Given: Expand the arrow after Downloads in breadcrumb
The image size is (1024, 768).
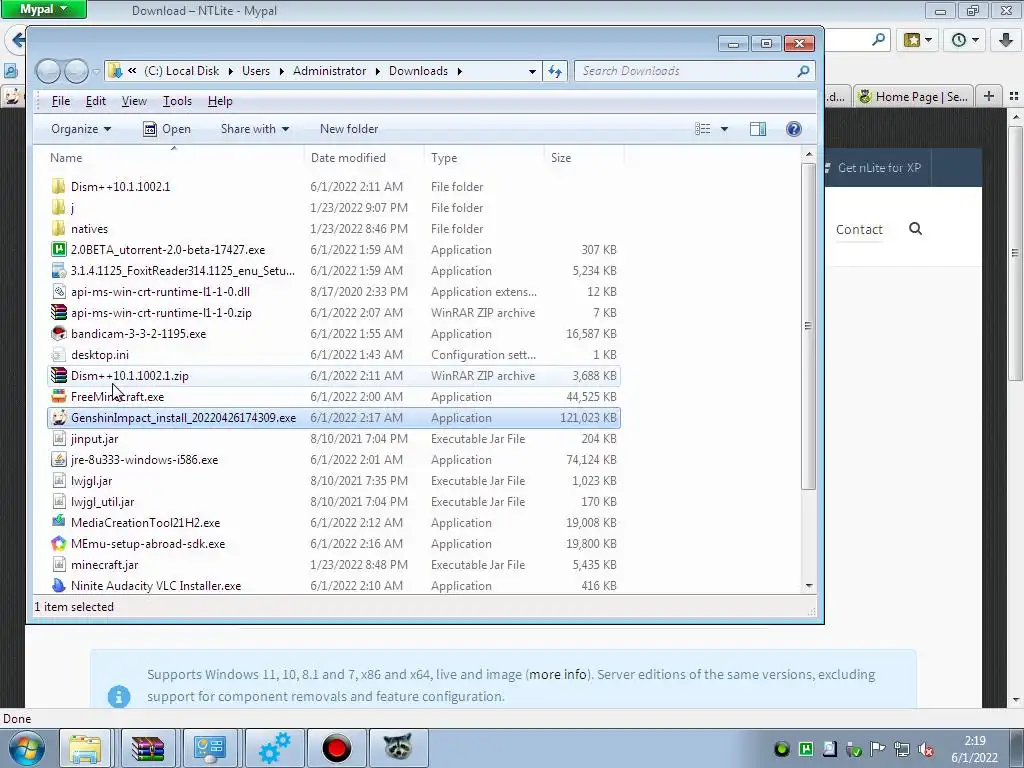Looking at the screenshot, I should click(x=460, y=71).
